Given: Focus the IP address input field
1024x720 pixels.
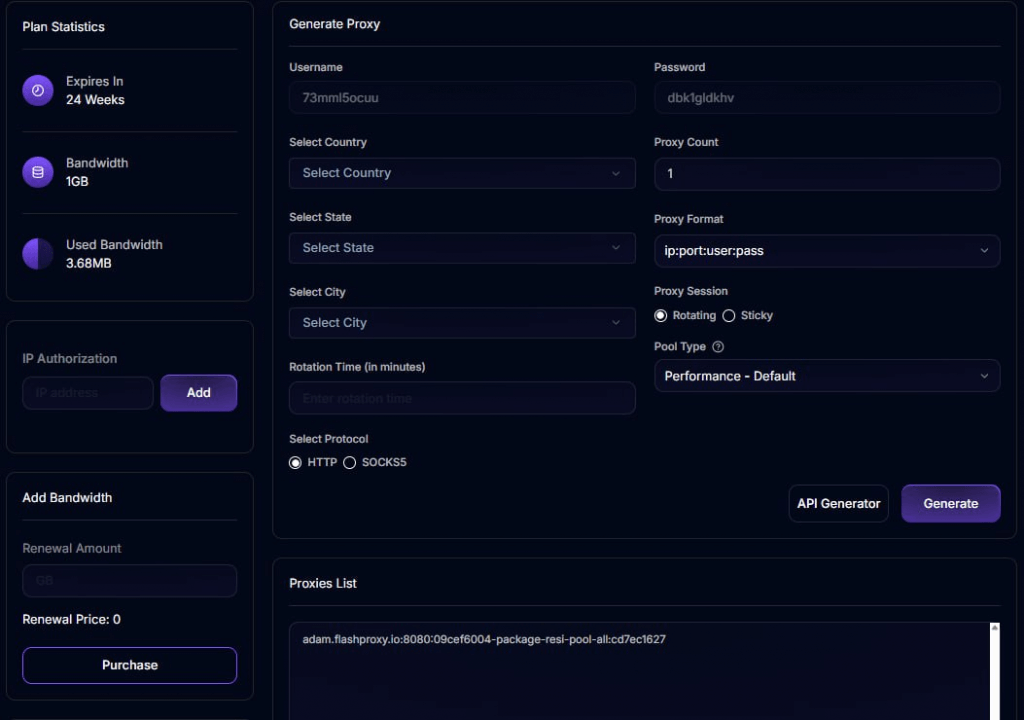Looking at the screenshot, I should point(88,393).
